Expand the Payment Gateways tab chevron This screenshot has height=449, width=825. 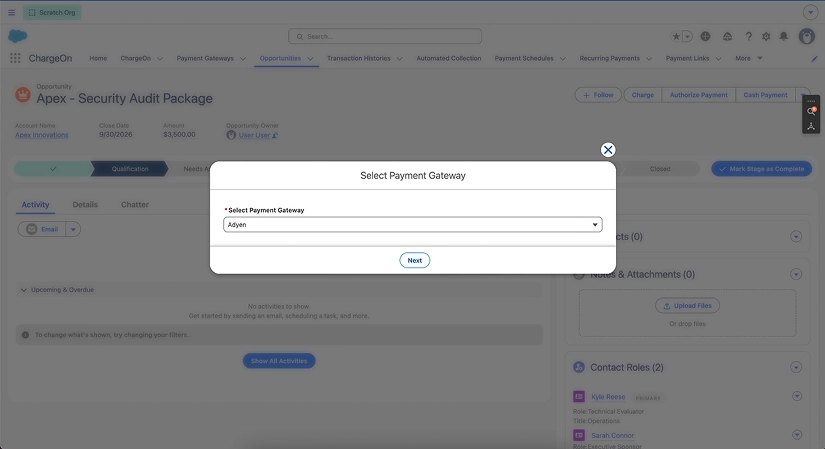[x=243, y=58]
